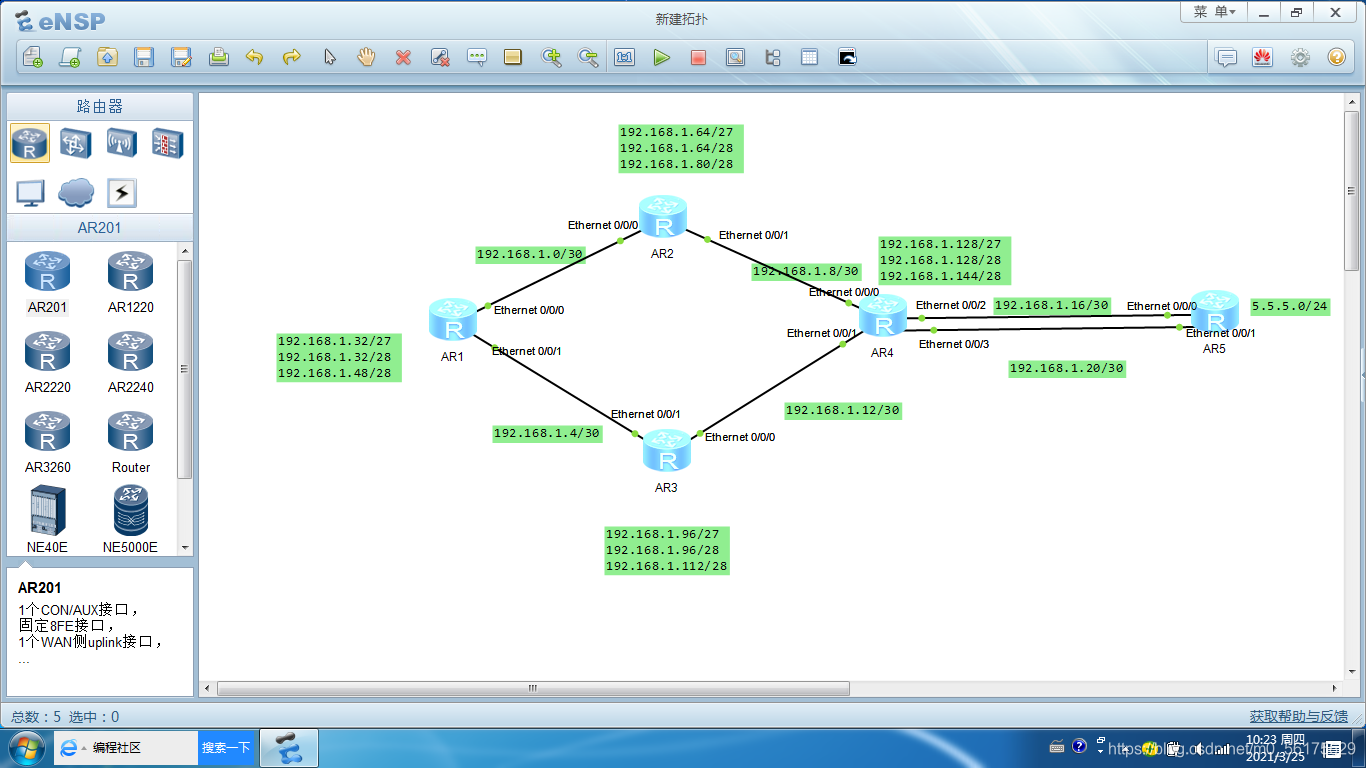
Task: Zoom in on the topology canvas
Action: [x=551, y=57]
